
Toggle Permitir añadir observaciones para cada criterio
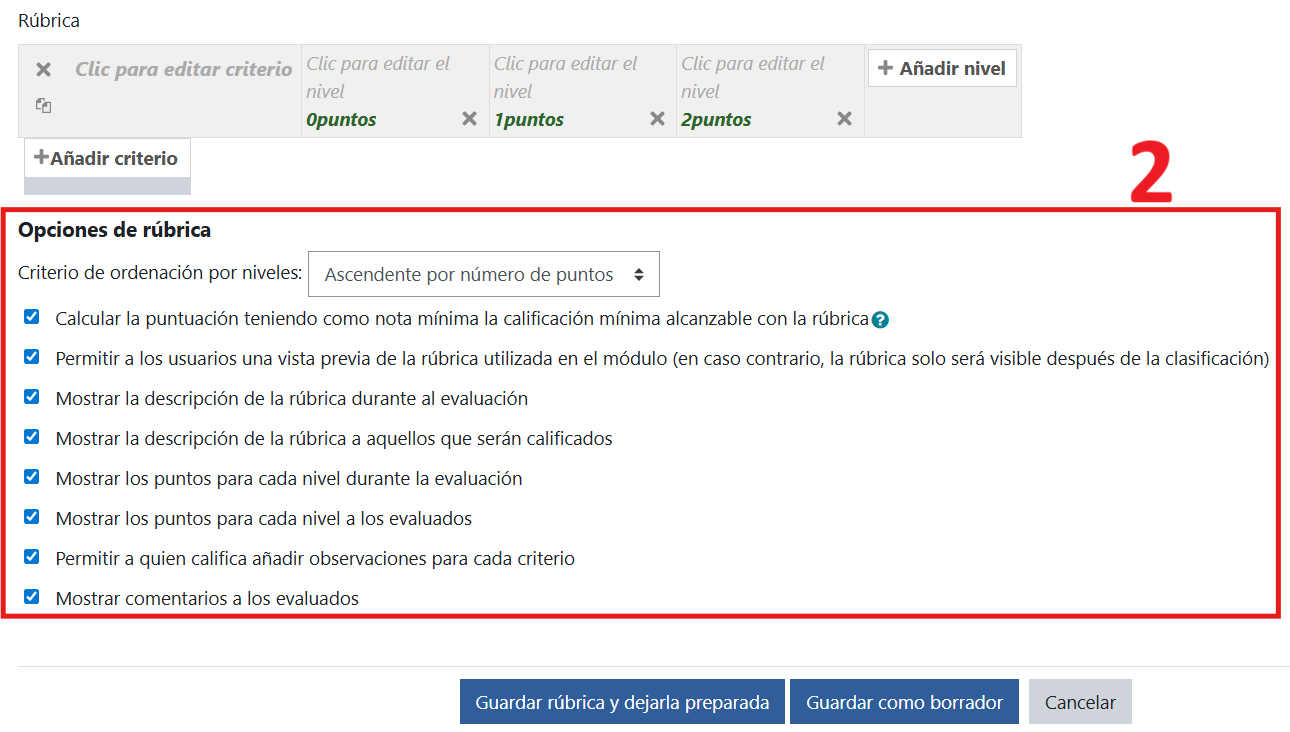(x=32, y=557)
